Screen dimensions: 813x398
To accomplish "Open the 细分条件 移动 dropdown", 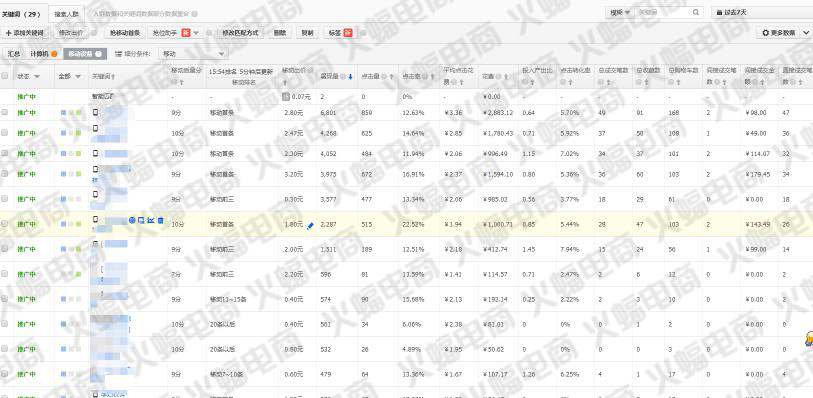I will coord(194,53).
